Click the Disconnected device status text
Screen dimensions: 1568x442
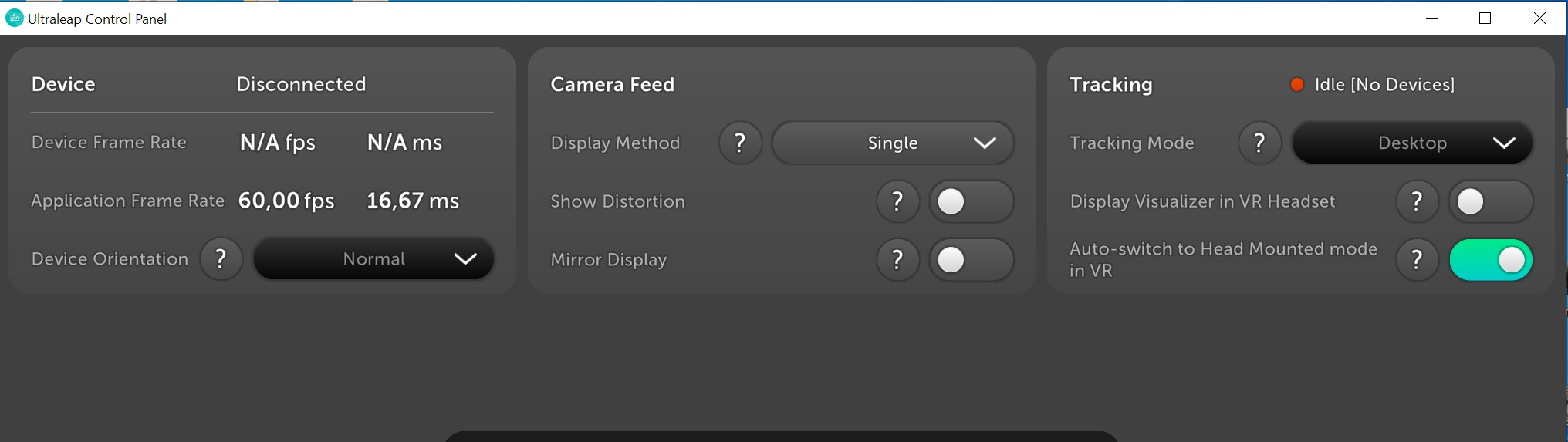(x=301, y=84)
